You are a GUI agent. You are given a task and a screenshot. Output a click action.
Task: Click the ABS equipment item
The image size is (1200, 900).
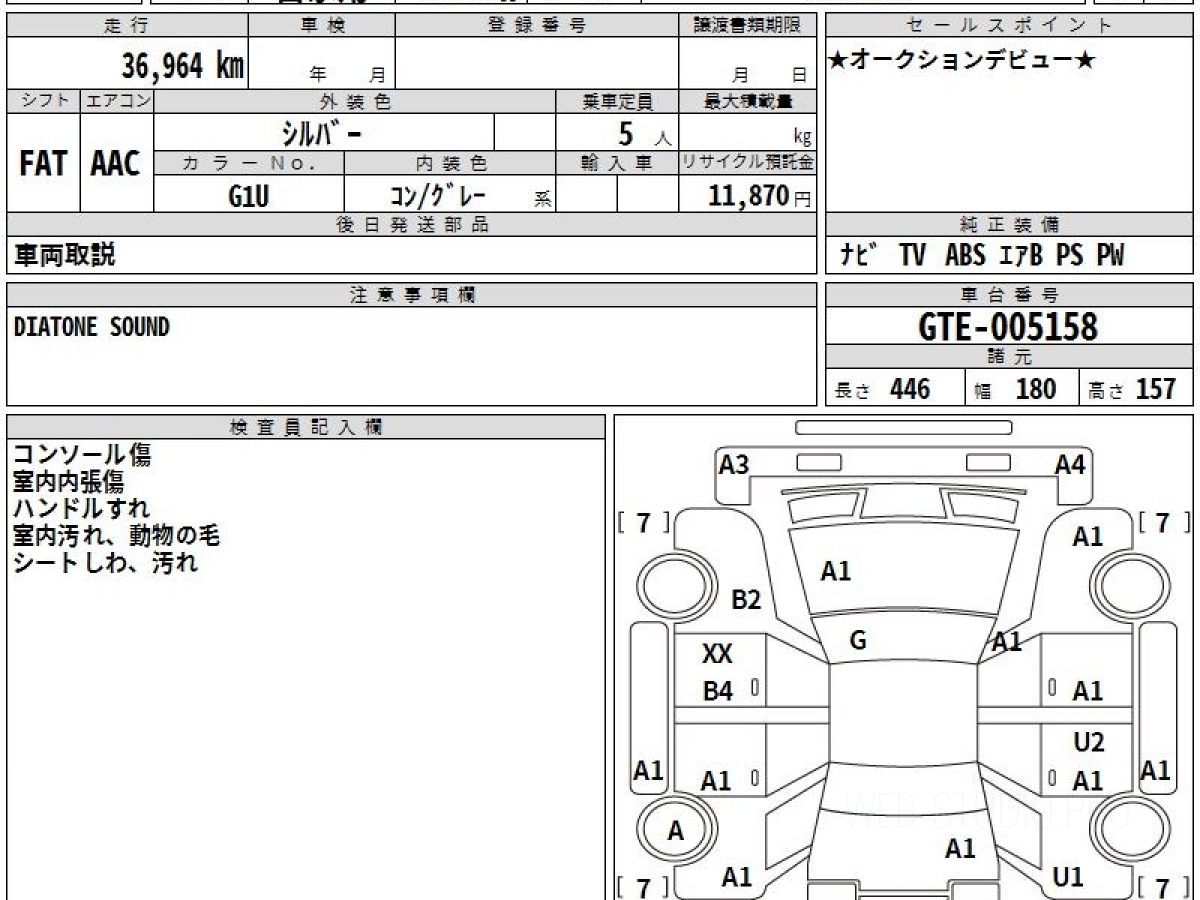tap(965, 256)
